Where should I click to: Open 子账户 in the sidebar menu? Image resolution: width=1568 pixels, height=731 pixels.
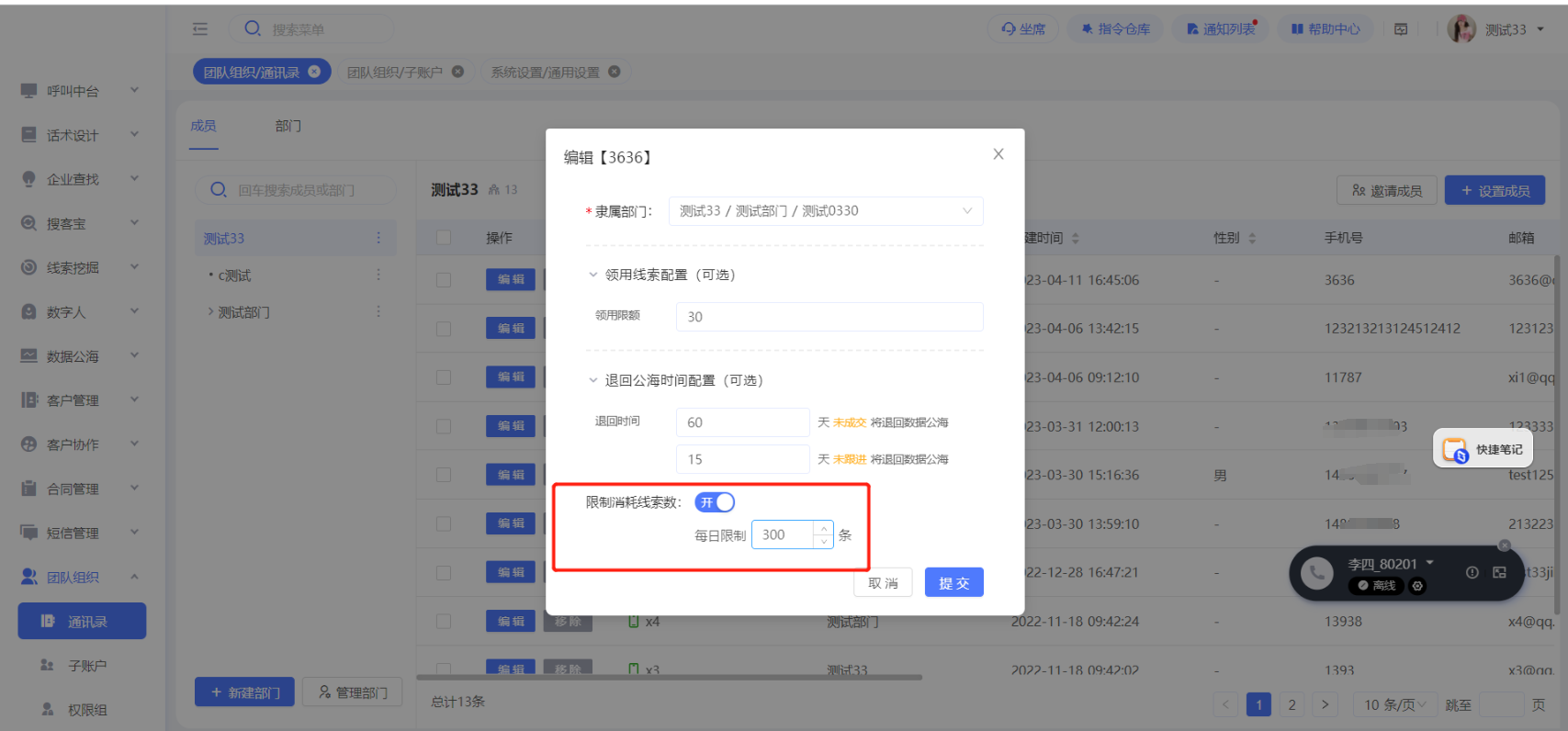point(86,666)
